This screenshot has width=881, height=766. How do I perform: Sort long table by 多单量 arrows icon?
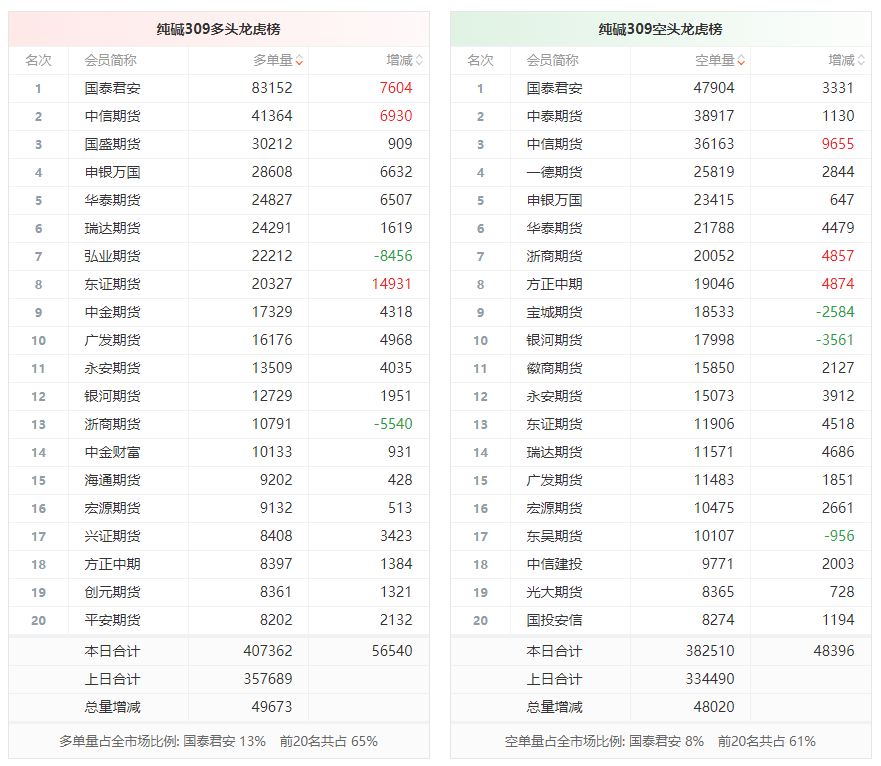coord(299,61)
